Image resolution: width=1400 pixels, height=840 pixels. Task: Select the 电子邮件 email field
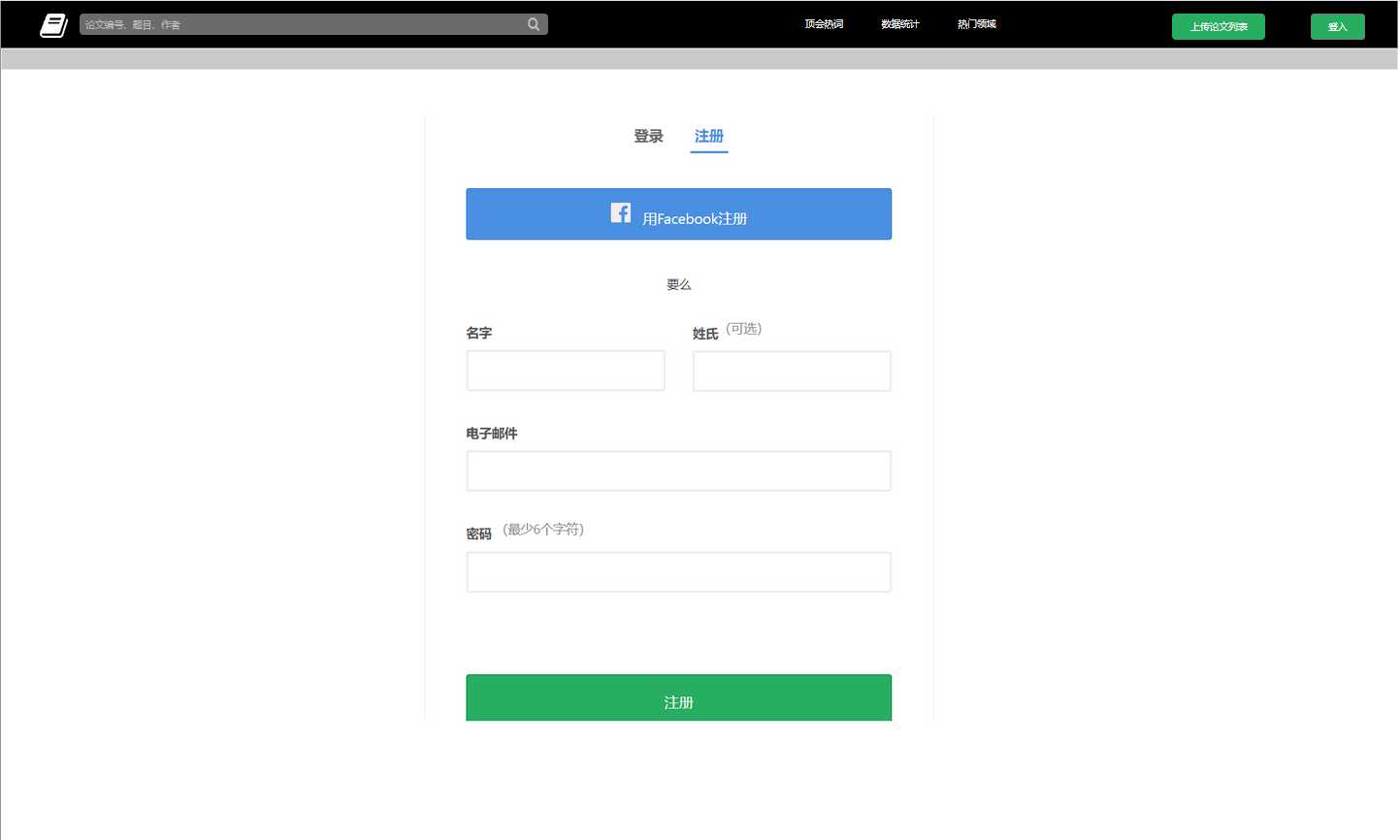tap(678, 470)
